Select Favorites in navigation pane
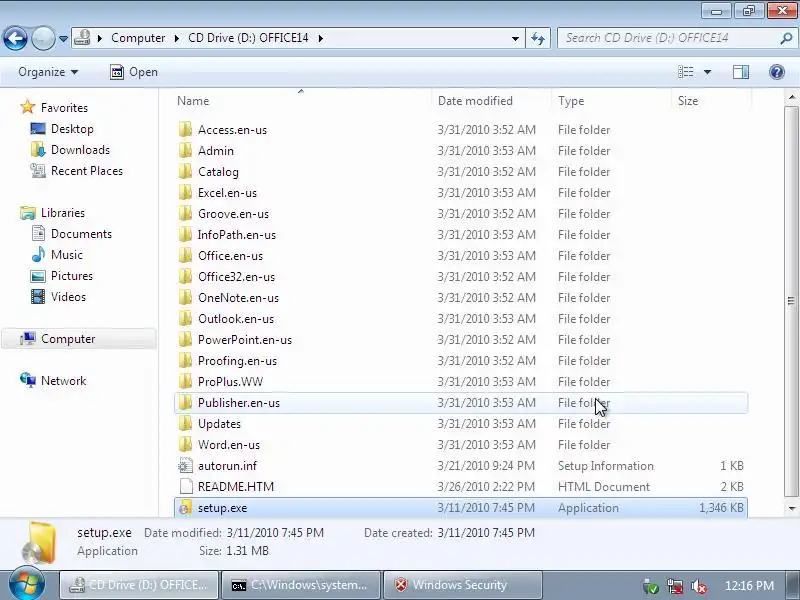The width and height of the screenshot is (800, 600). [x=64, y=108]
